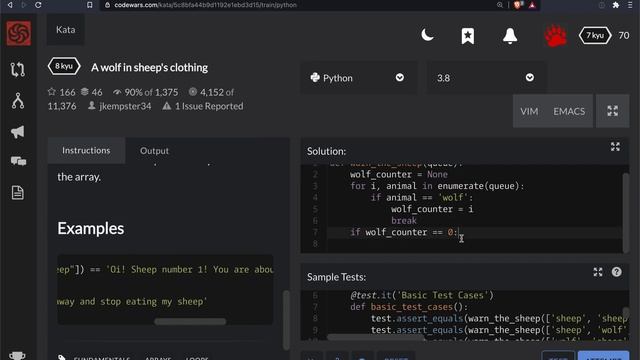Image resolution: width=640 pixels, height=360 pixels.
Task: Open the collections count 46 icon
Action: click(x=84, y=92)
